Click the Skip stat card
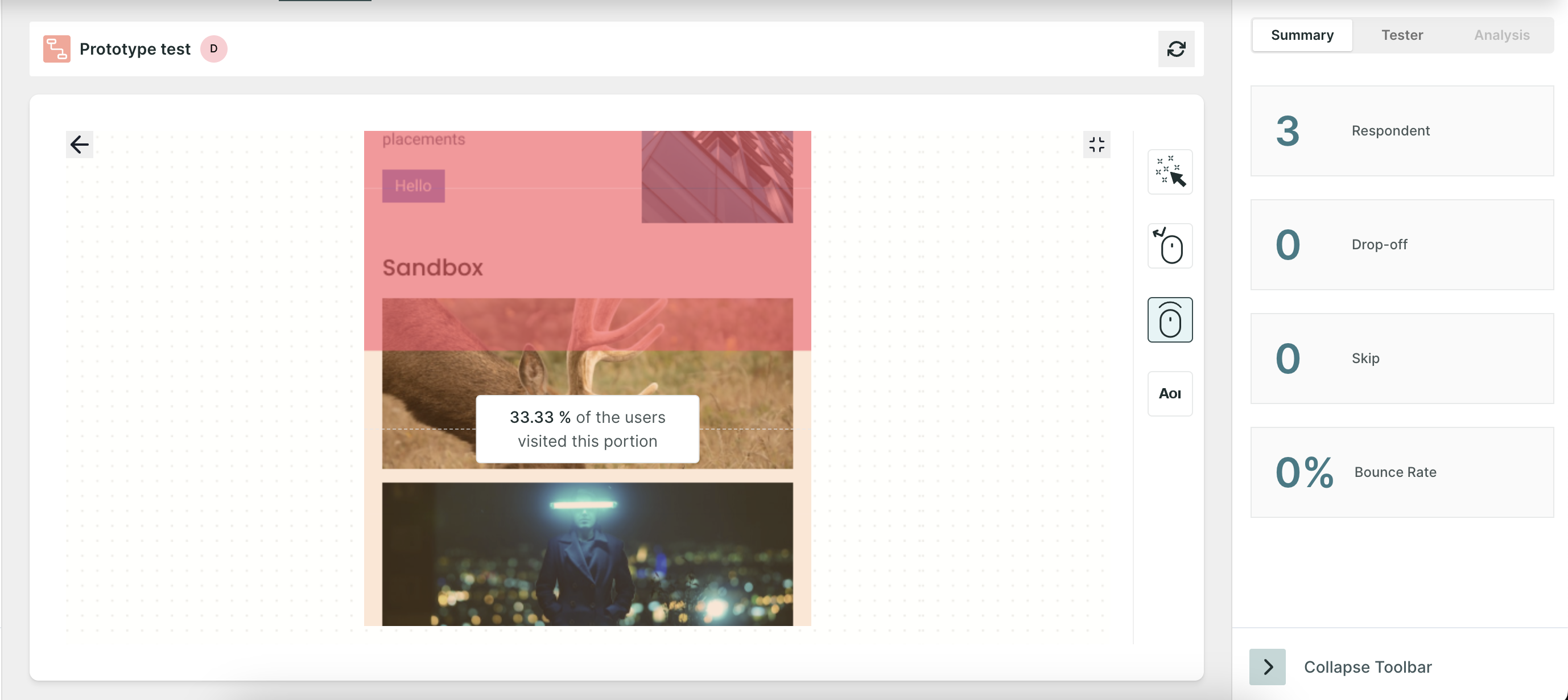This screenshot has width=1568, height=700. pos(1402,359)
